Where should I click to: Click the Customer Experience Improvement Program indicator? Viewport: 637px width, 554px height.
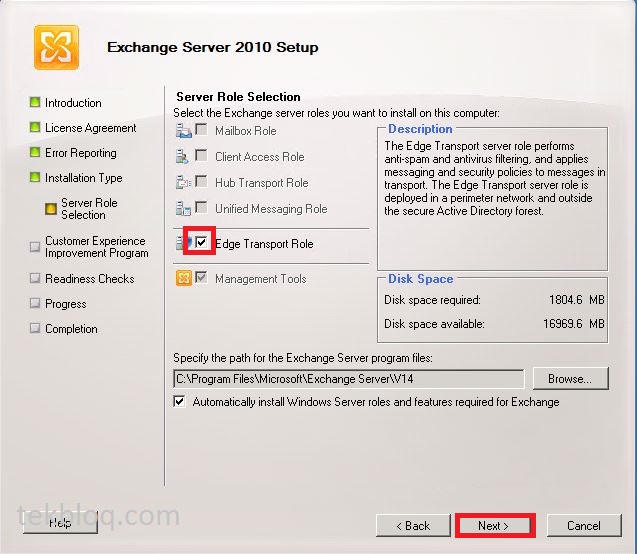coord(35,247)
